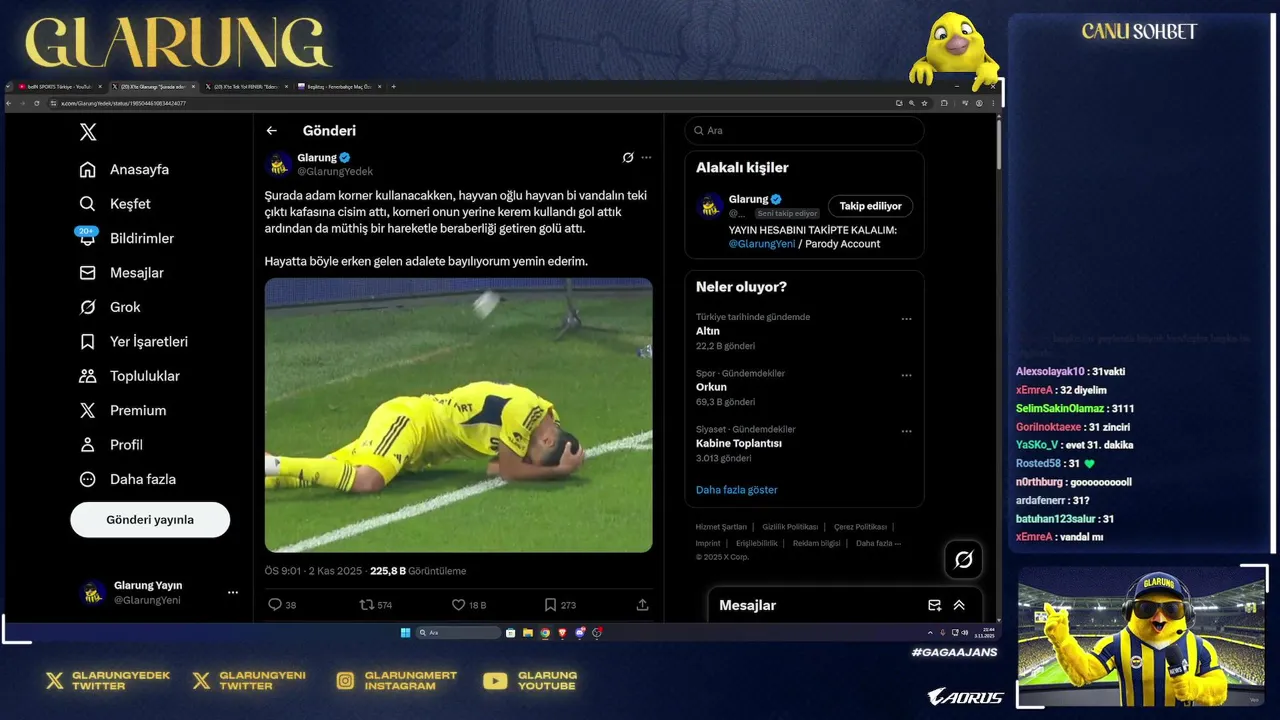The image size is (1280, 720).
Task: Click Glarung username in Alakalı kişiler
Action: click(x=748, y=199)
